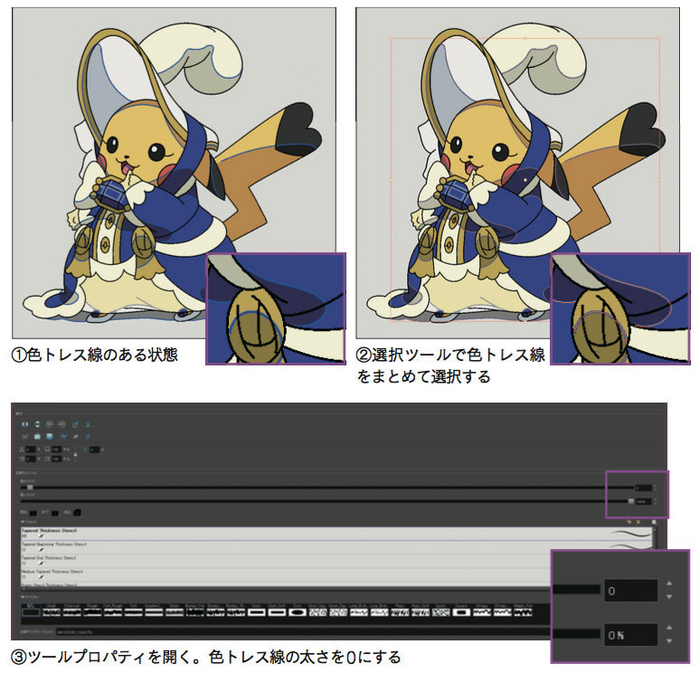Click second icon in second operations row

tap(37, 436)
